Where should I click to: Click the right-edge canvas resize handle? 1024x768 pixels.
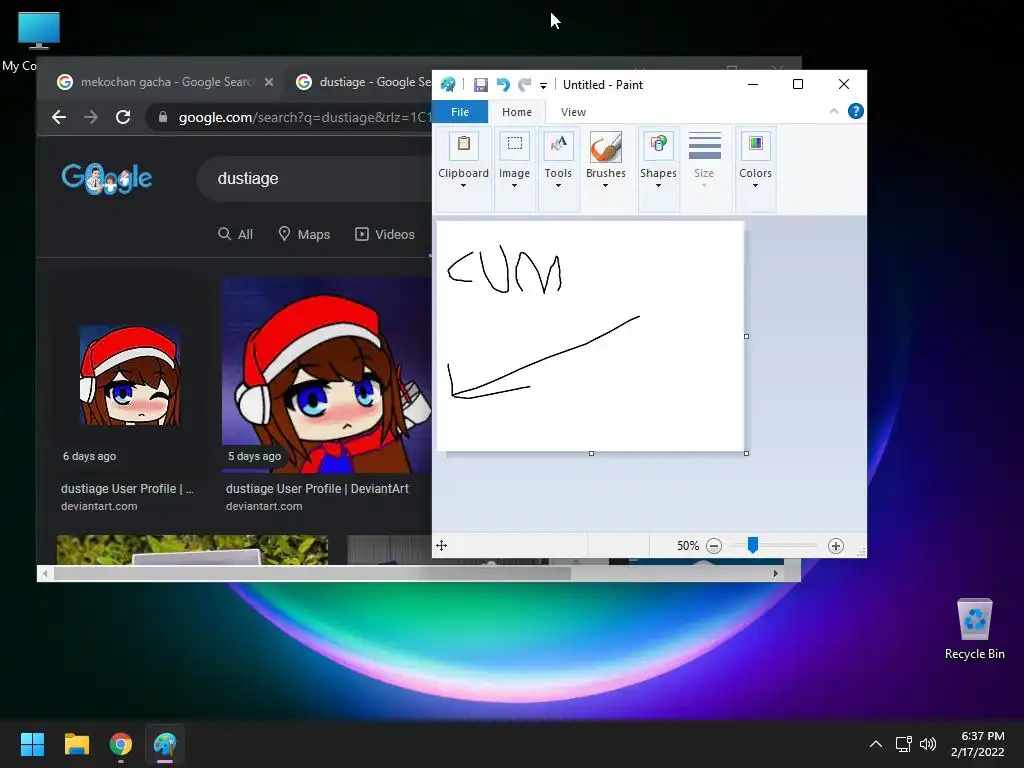pos(746,336)
